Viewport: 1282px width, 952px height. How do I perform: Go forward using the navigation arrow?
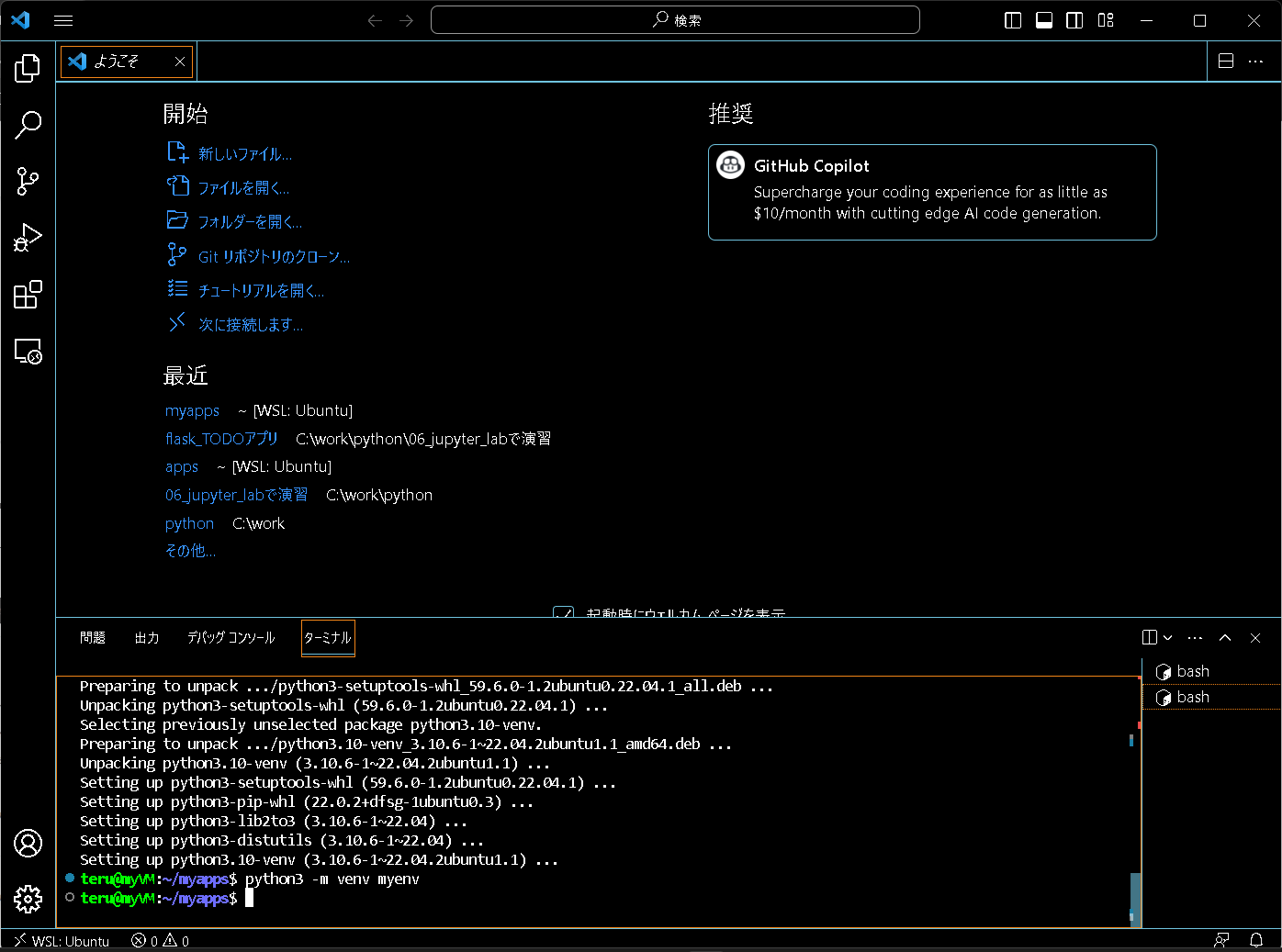click(407, 20)
